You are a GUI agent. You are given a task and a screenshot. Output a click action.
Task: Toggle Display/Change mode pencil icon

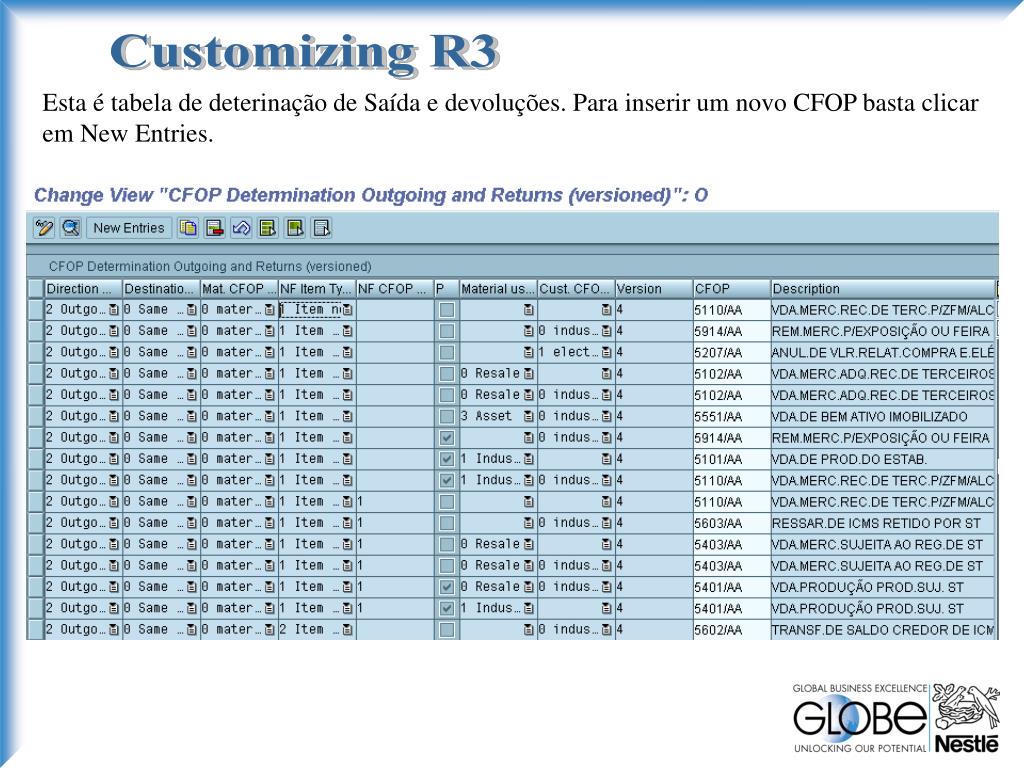tap(44, 228)
